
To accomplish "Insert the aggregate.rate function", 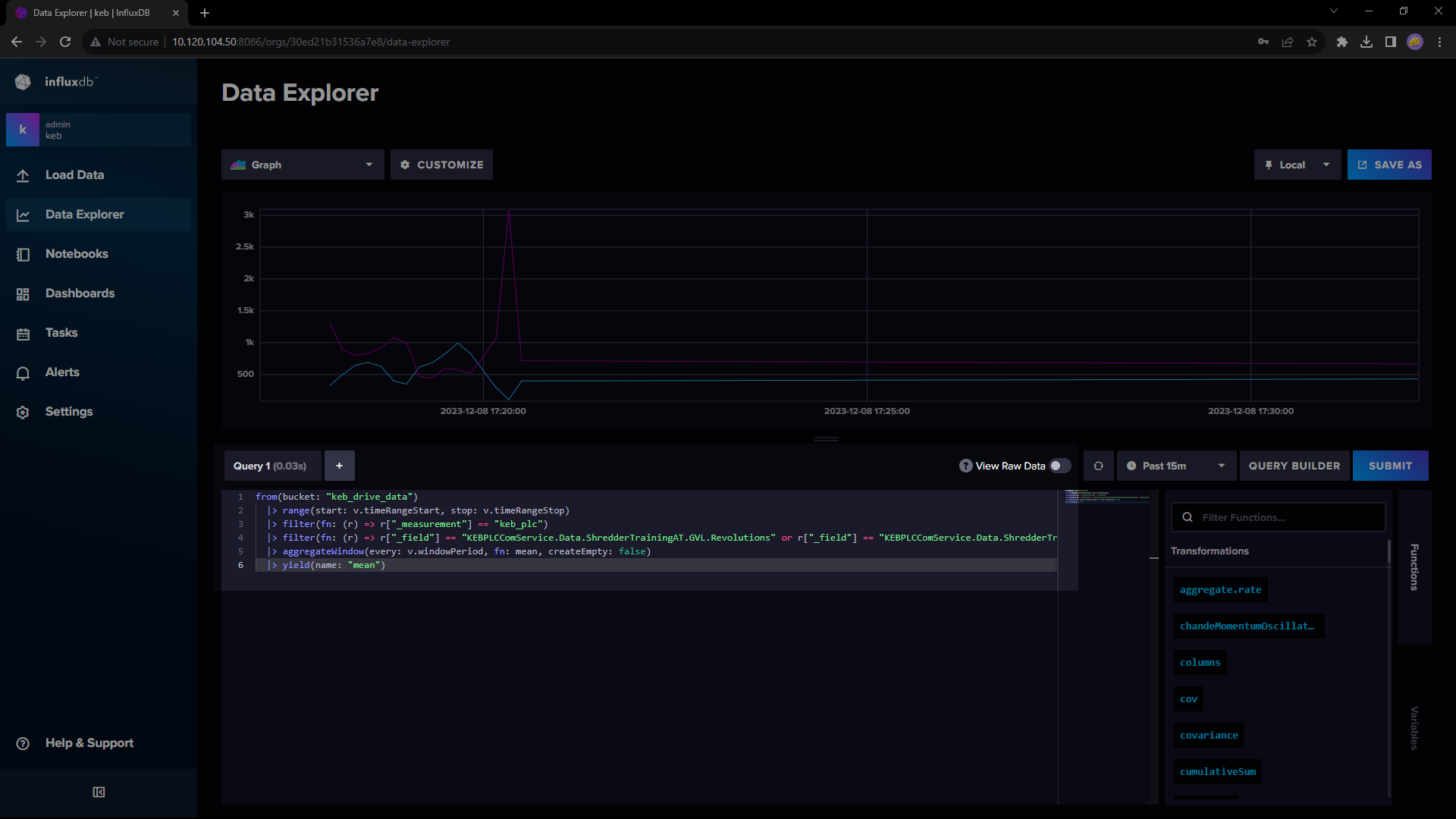I will click(x=1220, y=589).
